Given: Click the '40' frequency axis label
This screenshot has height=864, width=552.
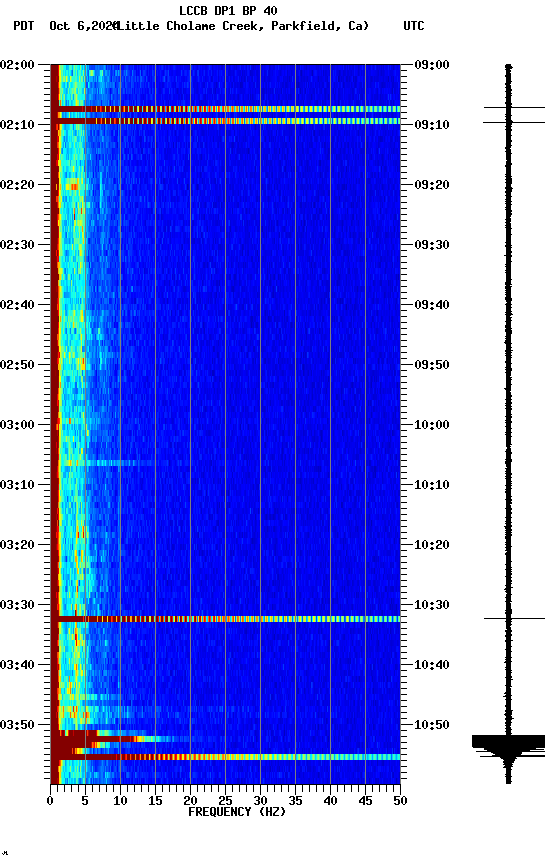Looking at the screenshot, I should (x=330, y=801).
